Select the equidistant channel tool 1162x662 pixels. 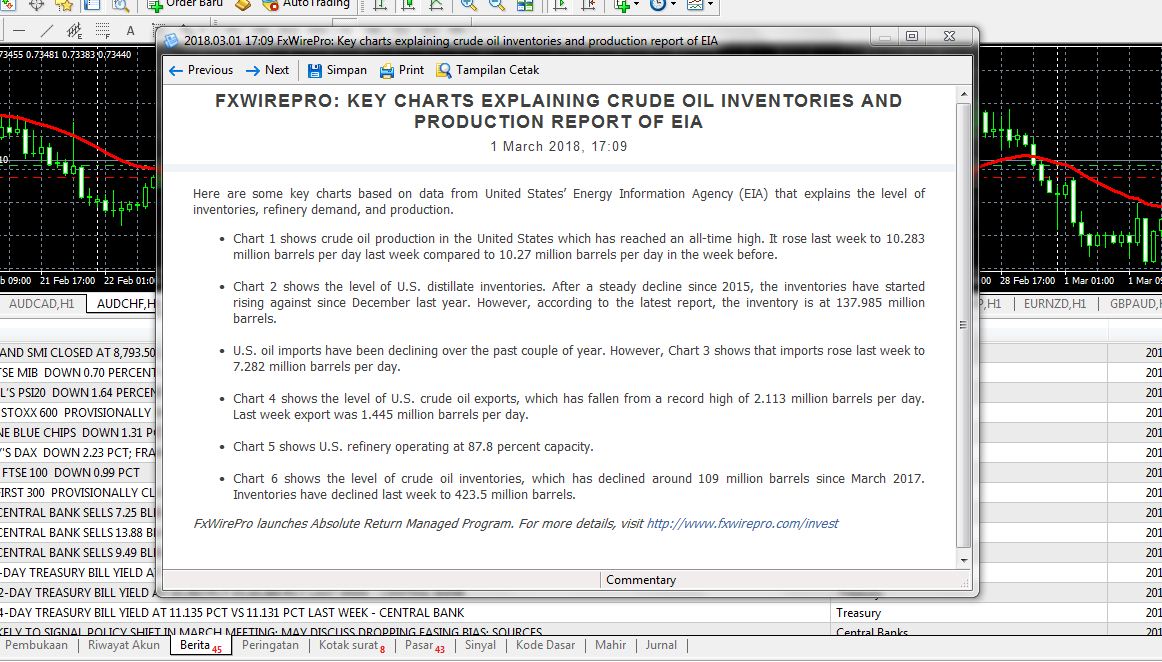pos(74,30)
